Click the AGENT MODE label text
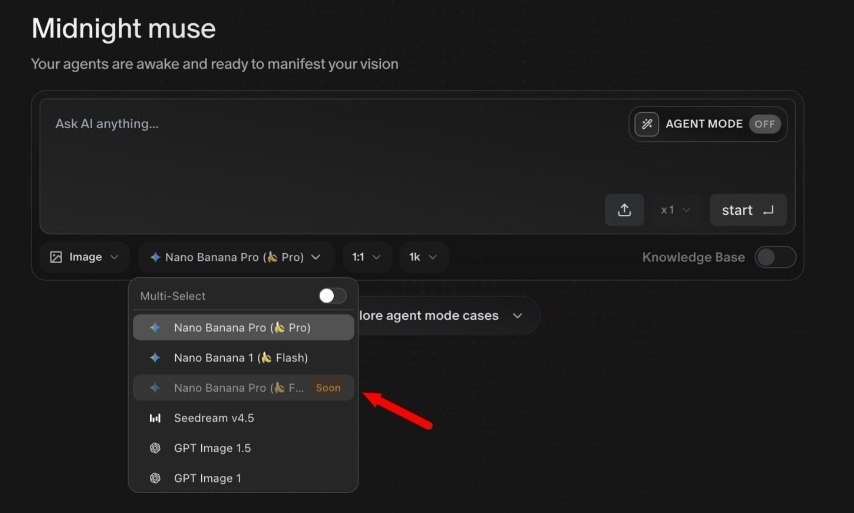The height and width of the screenshot is (513, 854). [x=704, y=124]
